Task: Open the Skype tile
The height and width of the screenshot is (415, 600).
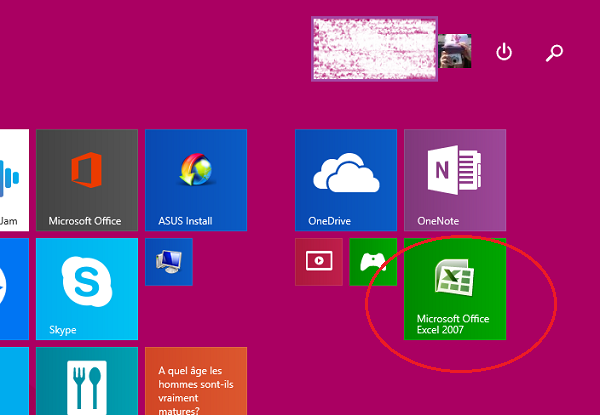Action: click(87, 289)
